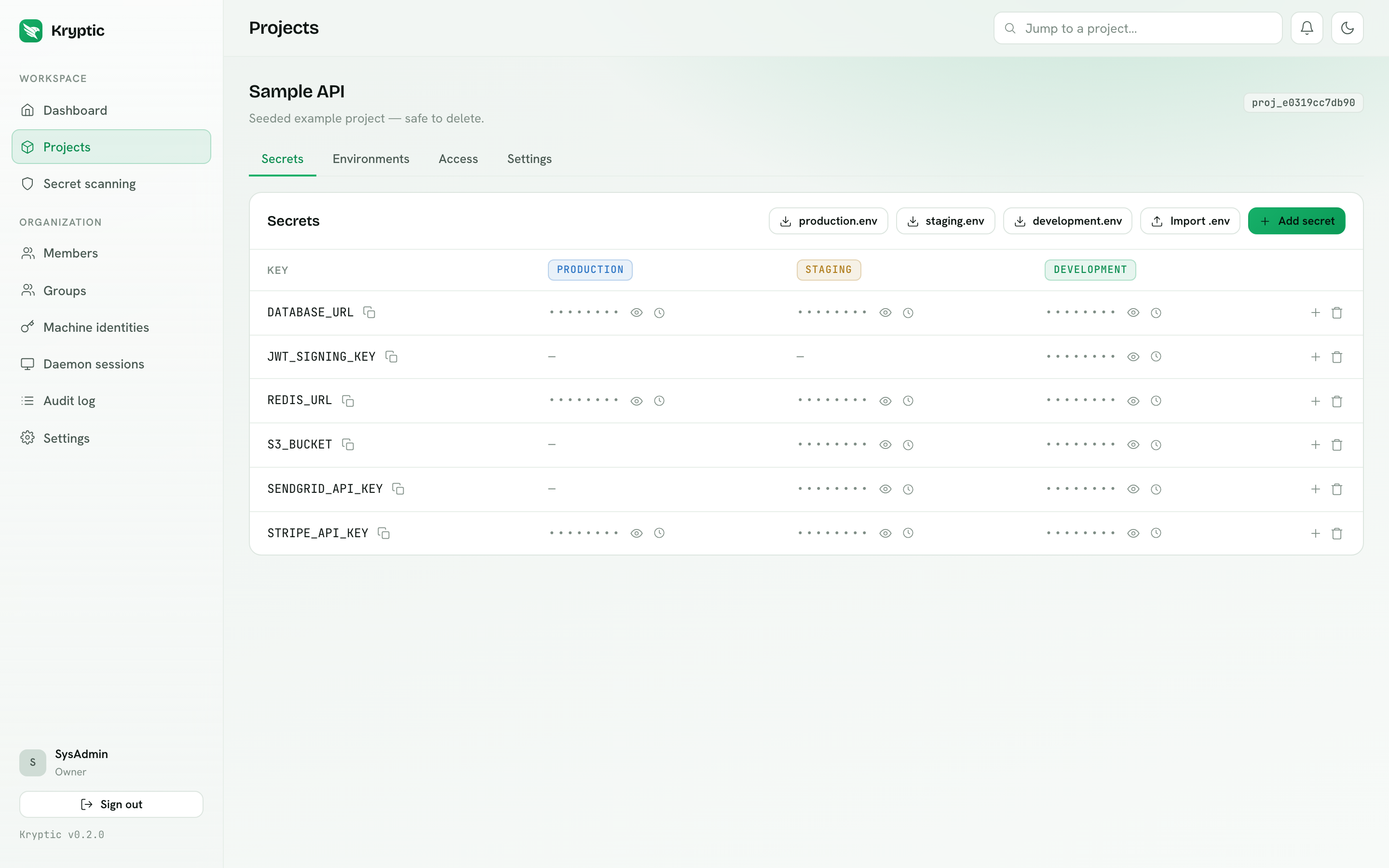Open the project Settings tab
The height and width of the screenshot is (868, 1389).
point(529,159)
